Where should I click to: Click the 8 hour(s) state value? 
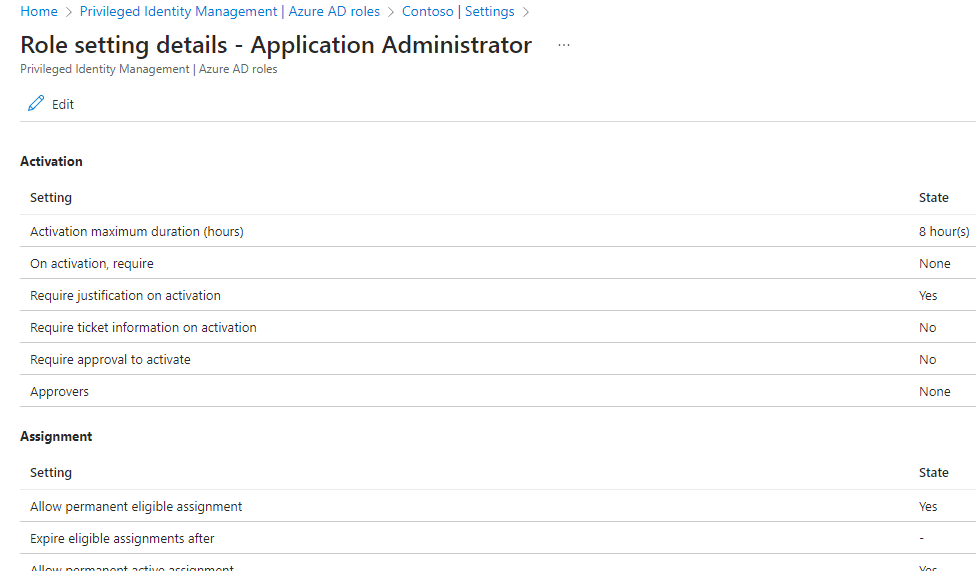tap(944, 232)
